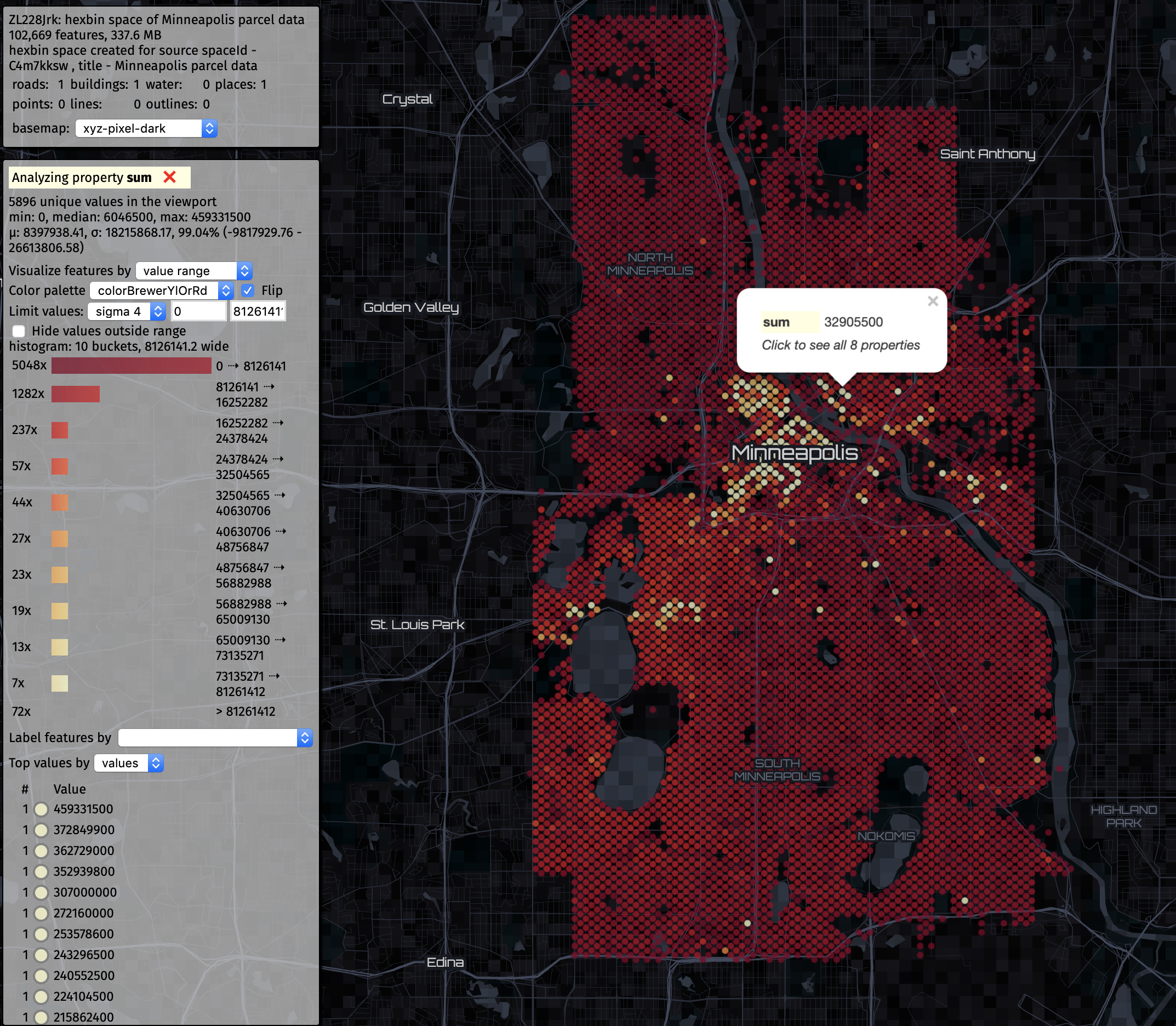Click circle icon beside value 352939800
Screen dimensions: 1176x1026
pyautogui.click(x=41, y=872)
